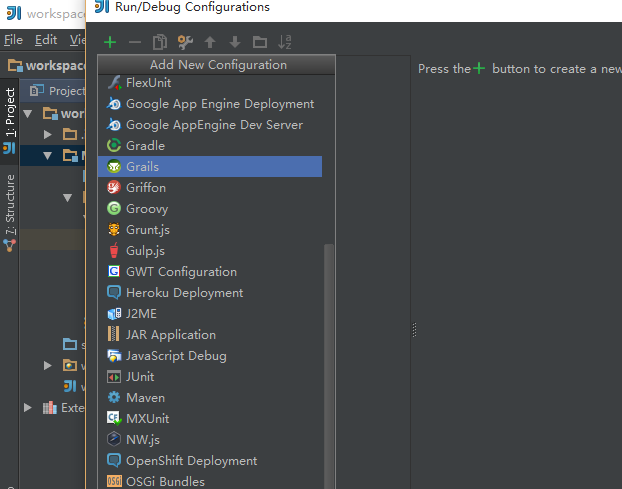Choose JavaScript Debug entry

coord(210,356)
